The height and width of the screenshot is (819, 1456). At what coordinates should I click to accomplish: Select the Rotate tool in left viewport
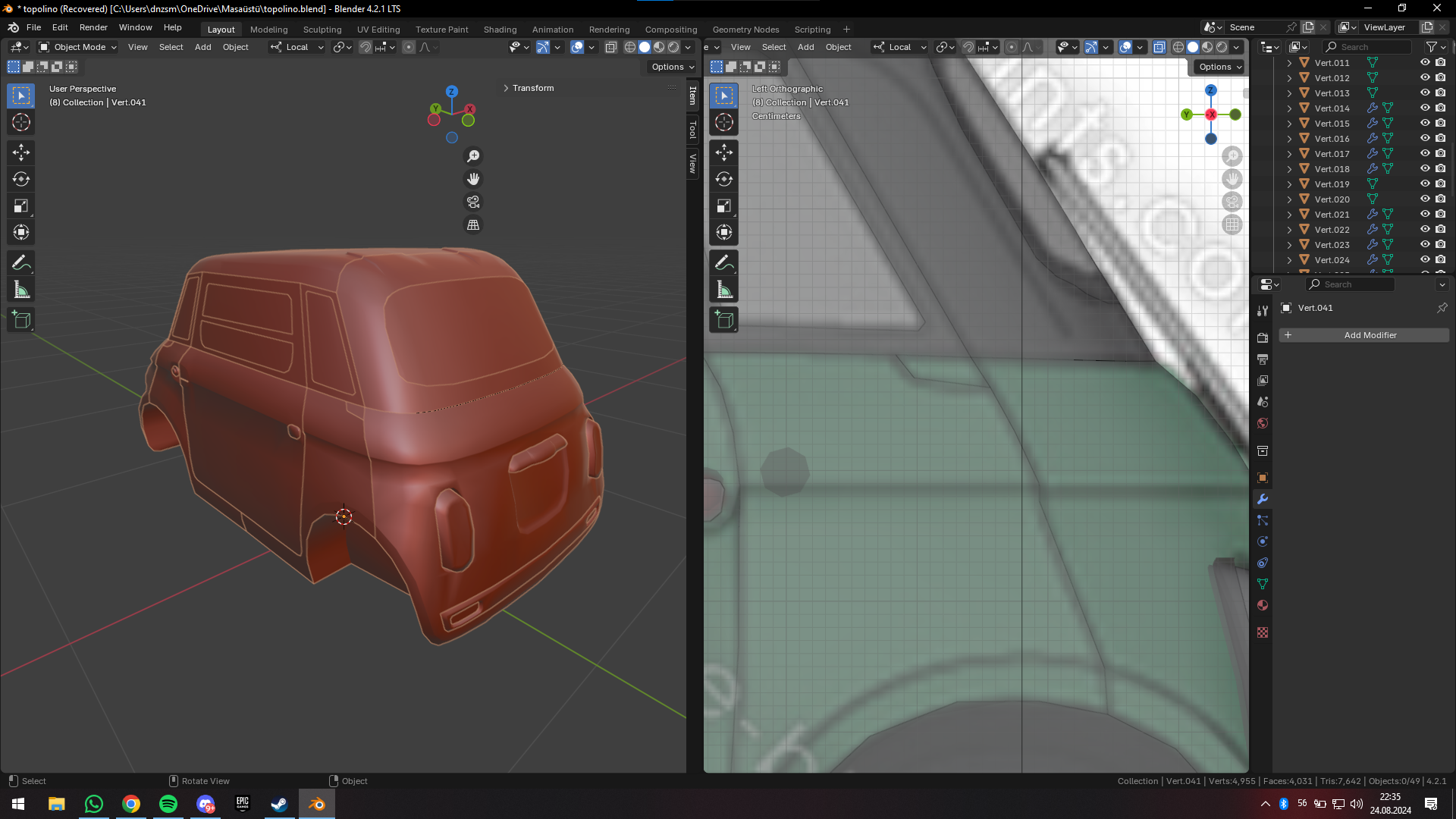[21, 179]
